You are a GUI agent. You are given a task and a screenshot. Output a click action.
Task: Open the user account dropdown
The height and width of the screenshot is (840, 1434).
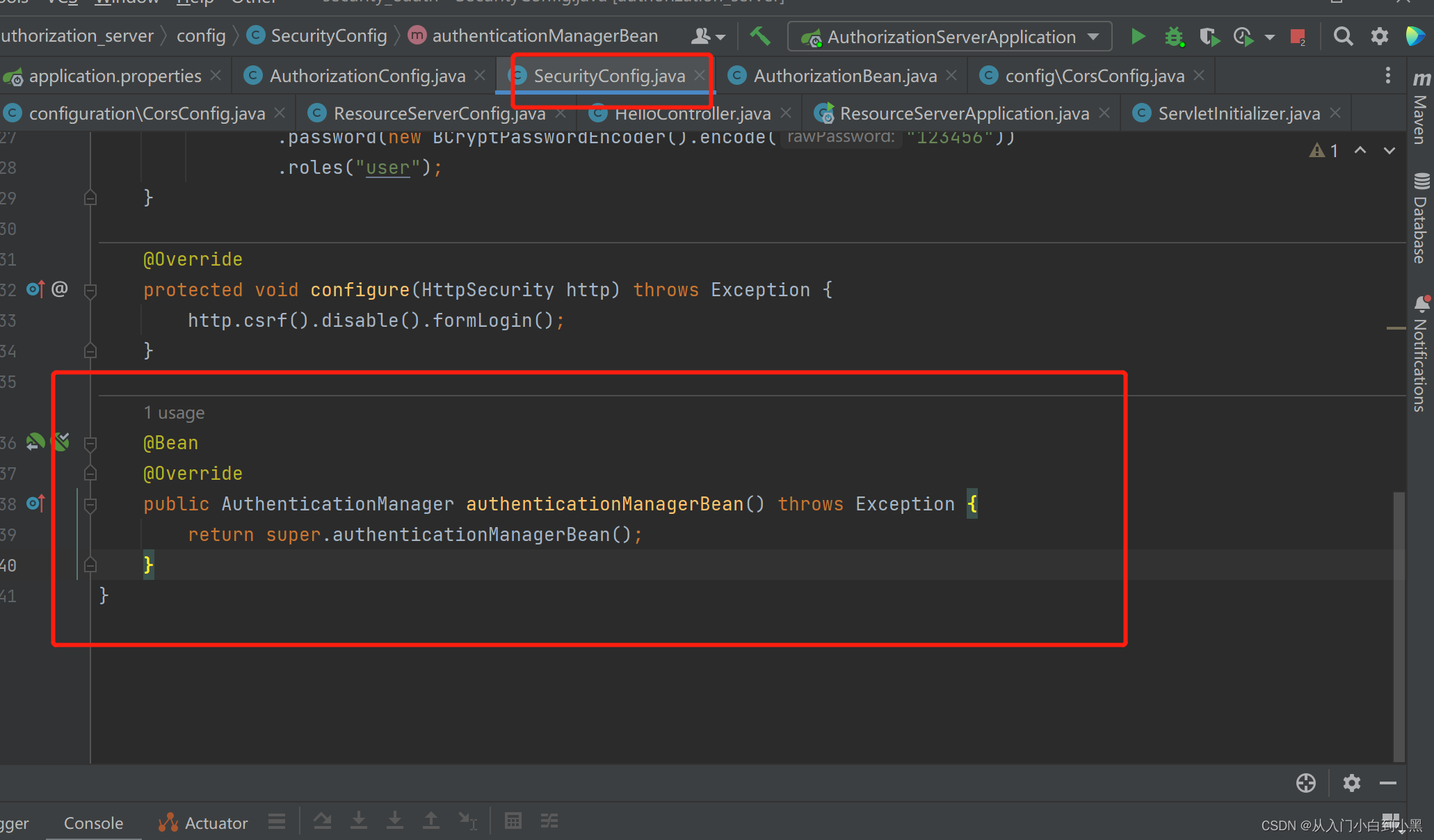pos(708,36)
